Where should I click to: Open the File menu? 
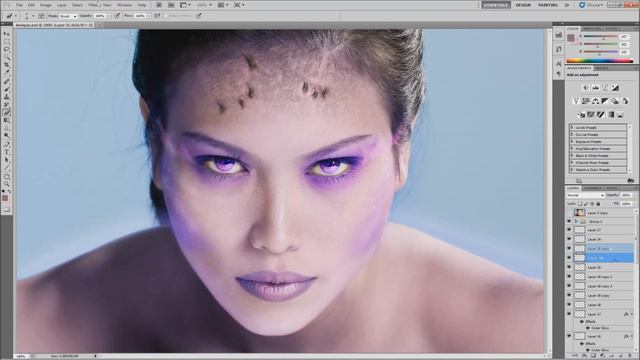coord(19,5)
